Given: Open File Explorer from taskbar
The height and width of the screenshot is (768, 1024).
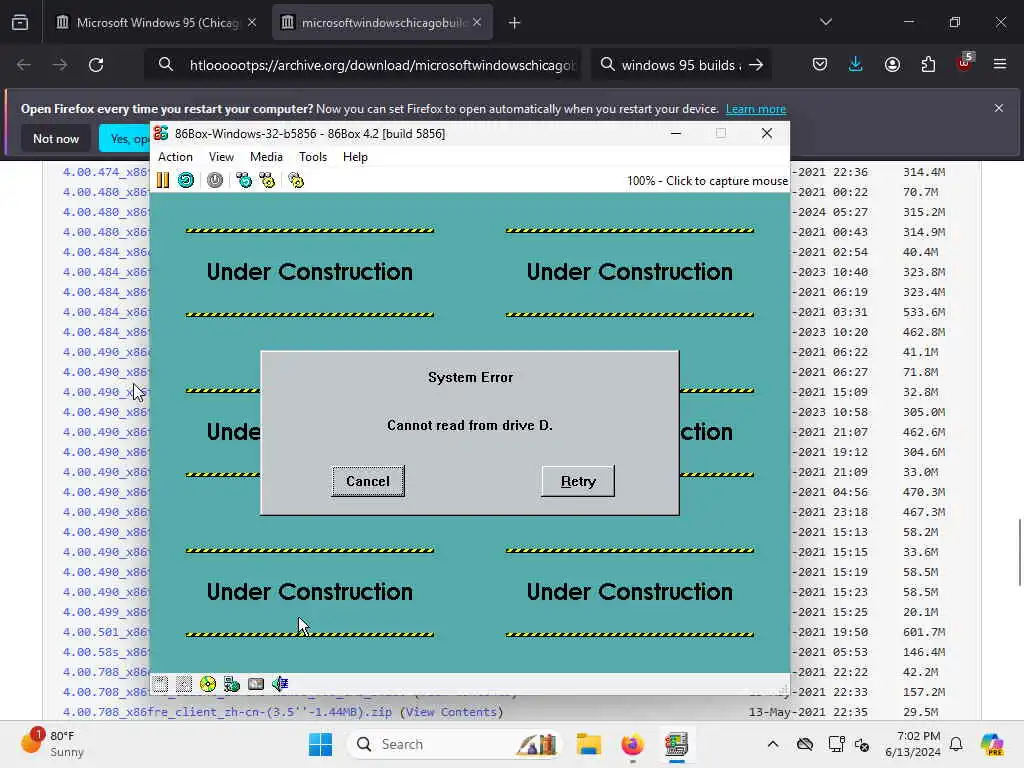Looking at the screenshot, I should point(588,744).
